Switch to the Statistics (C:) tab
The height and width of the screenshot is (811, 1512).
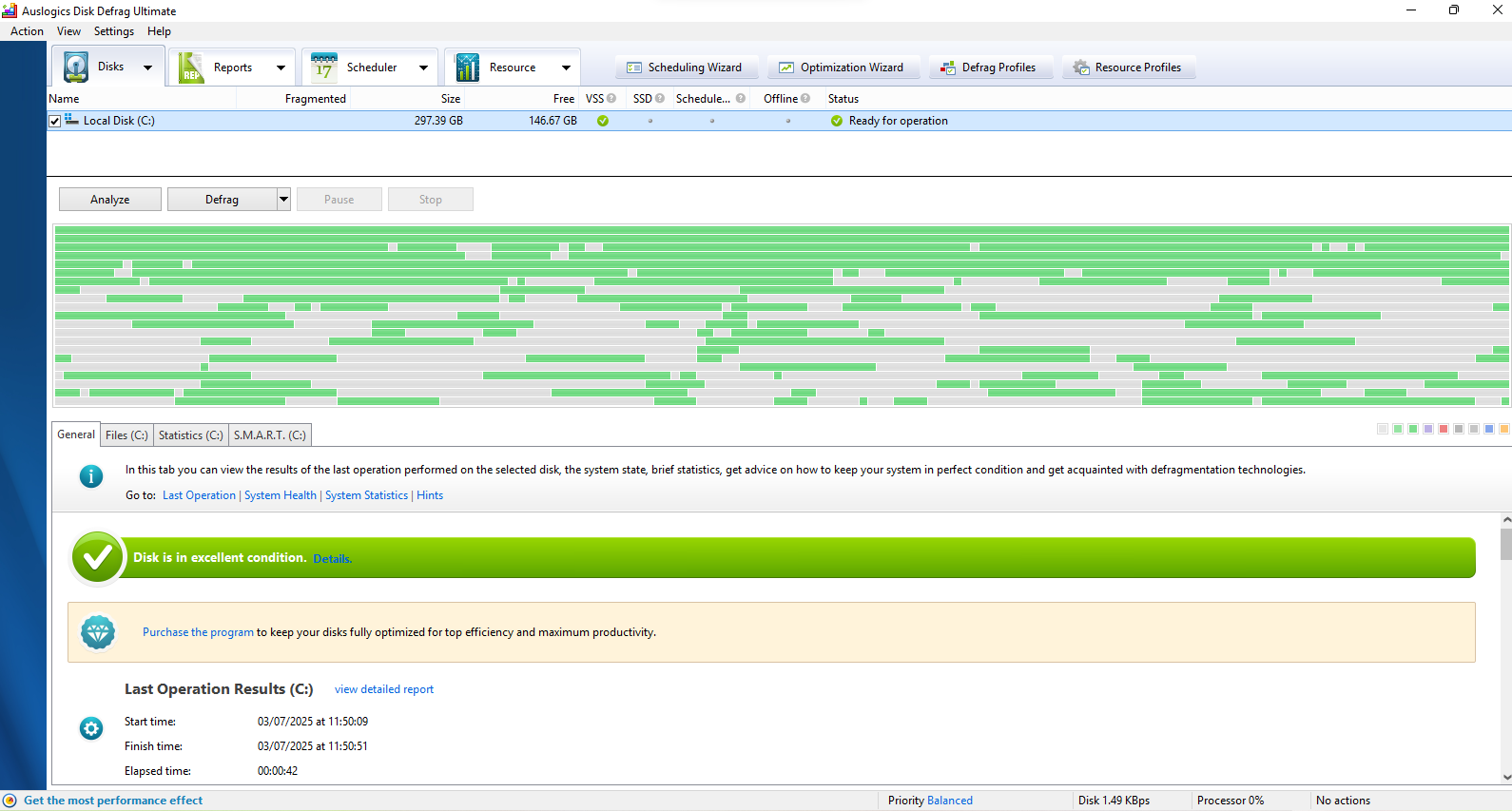pyautogui.click(x=191, y=435)
